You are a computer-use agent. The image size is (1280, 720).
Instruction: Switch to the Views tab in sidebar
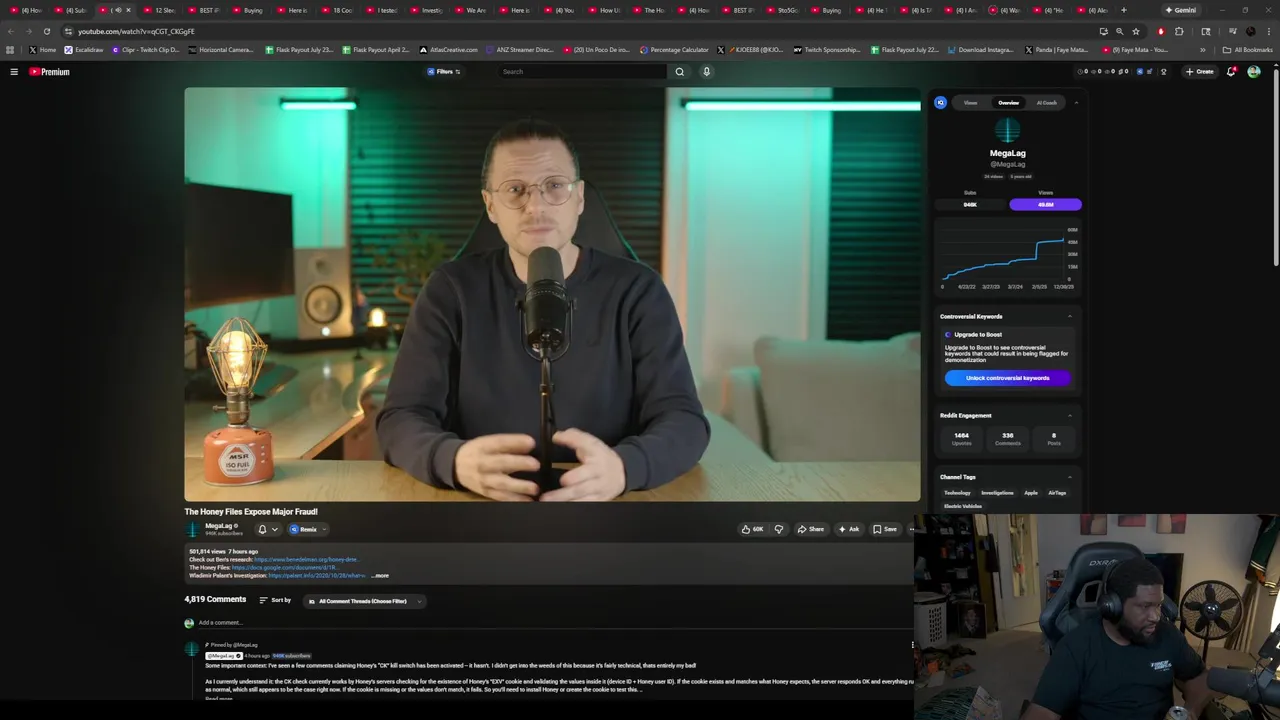pos(970,102)
